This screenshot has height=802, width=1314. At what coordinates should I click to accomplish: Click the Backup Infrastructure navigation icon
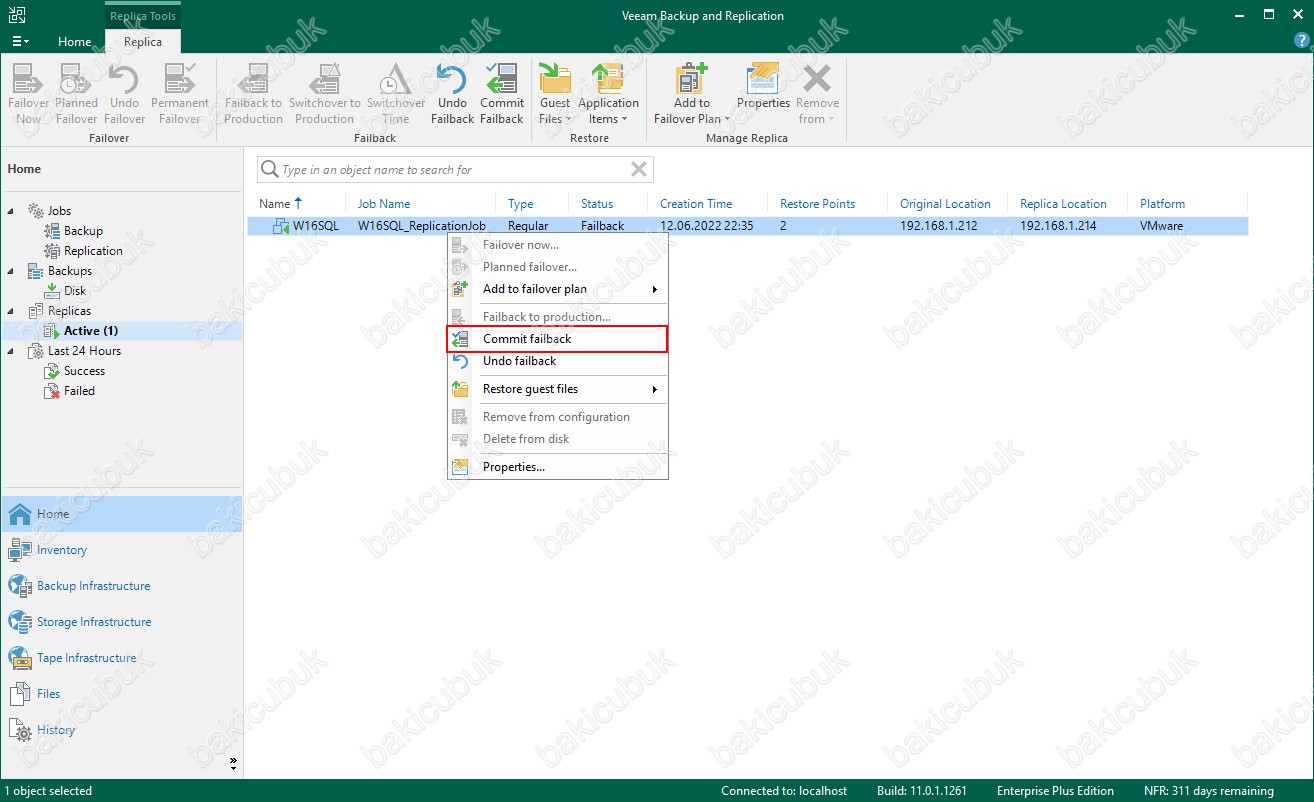tap(20, 586)
